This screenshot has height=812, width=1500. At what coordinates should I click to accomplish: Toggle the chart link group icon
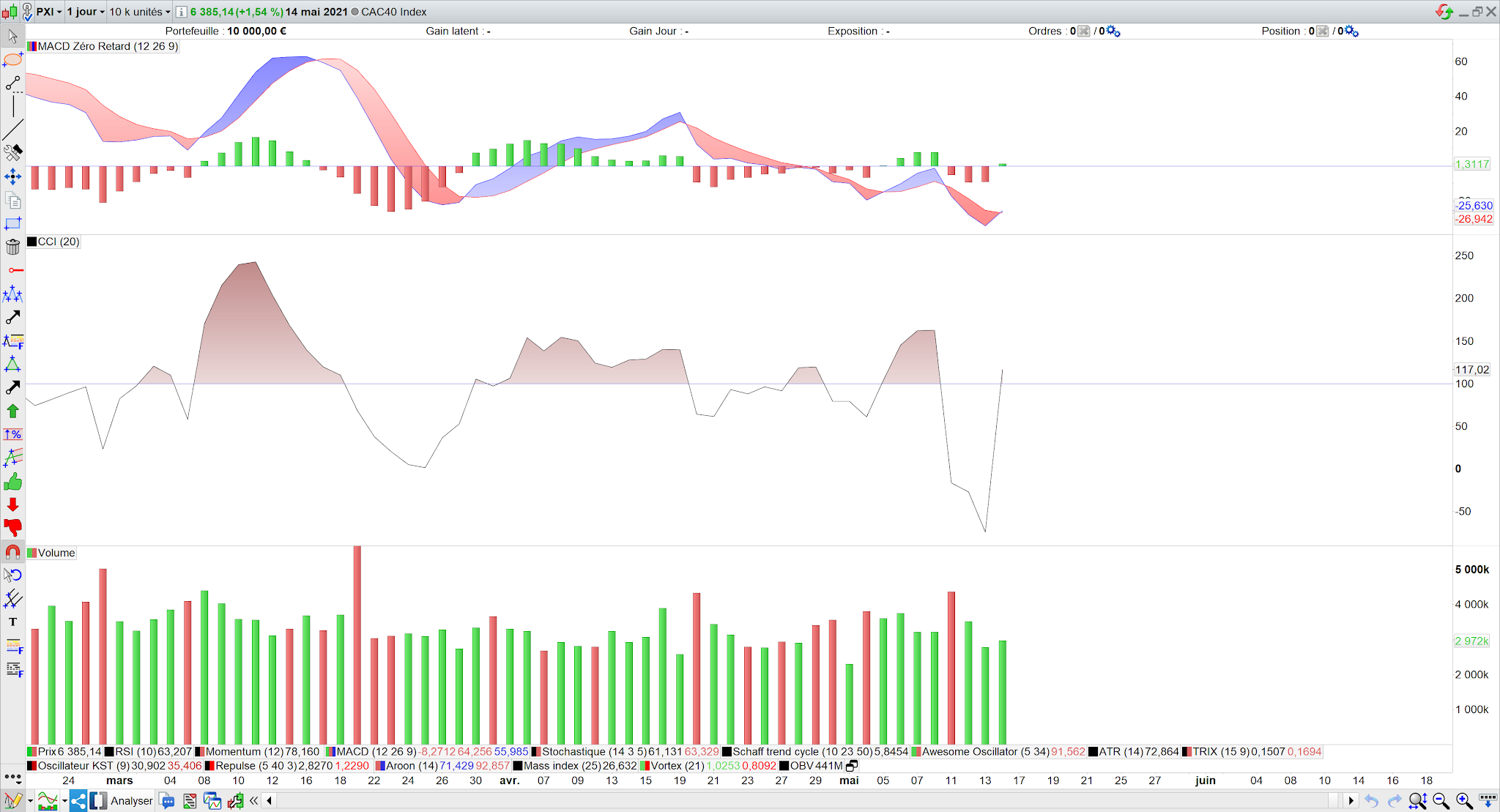[27, 12]
